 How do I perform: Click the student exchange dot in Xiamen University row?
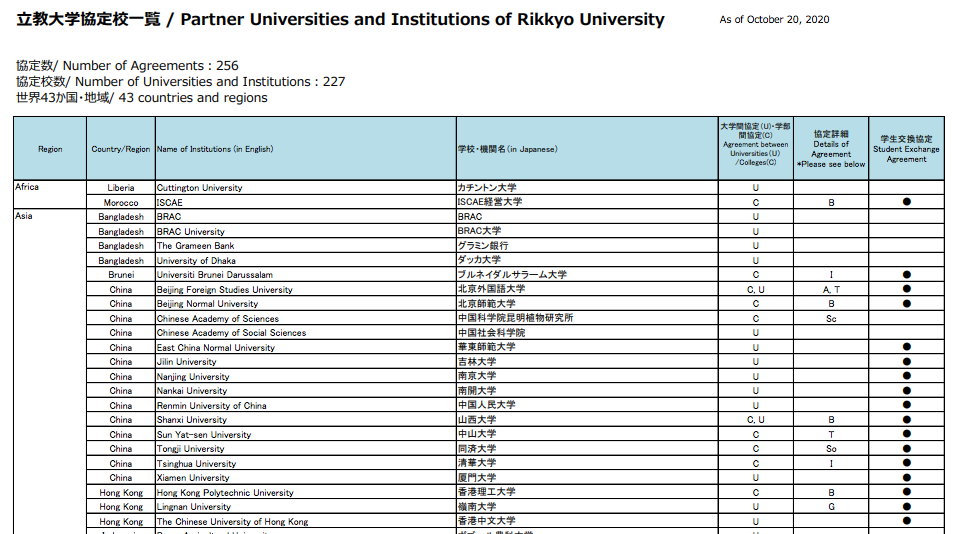click(907, 478)
